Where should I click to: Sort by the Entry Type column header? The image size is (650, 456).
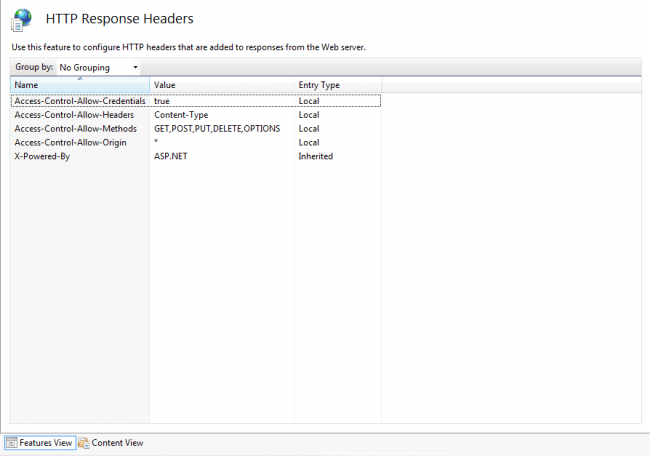337,85
